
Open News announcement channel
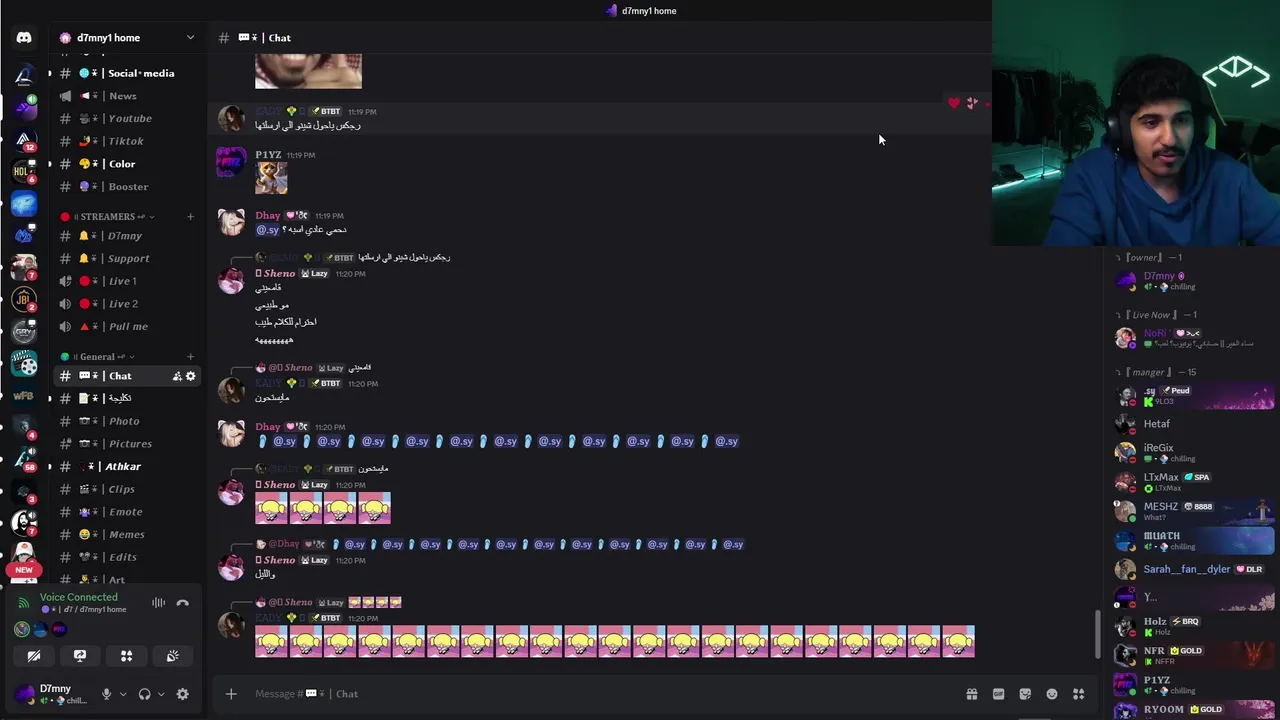pyautogui.click(x=128, y=96)
